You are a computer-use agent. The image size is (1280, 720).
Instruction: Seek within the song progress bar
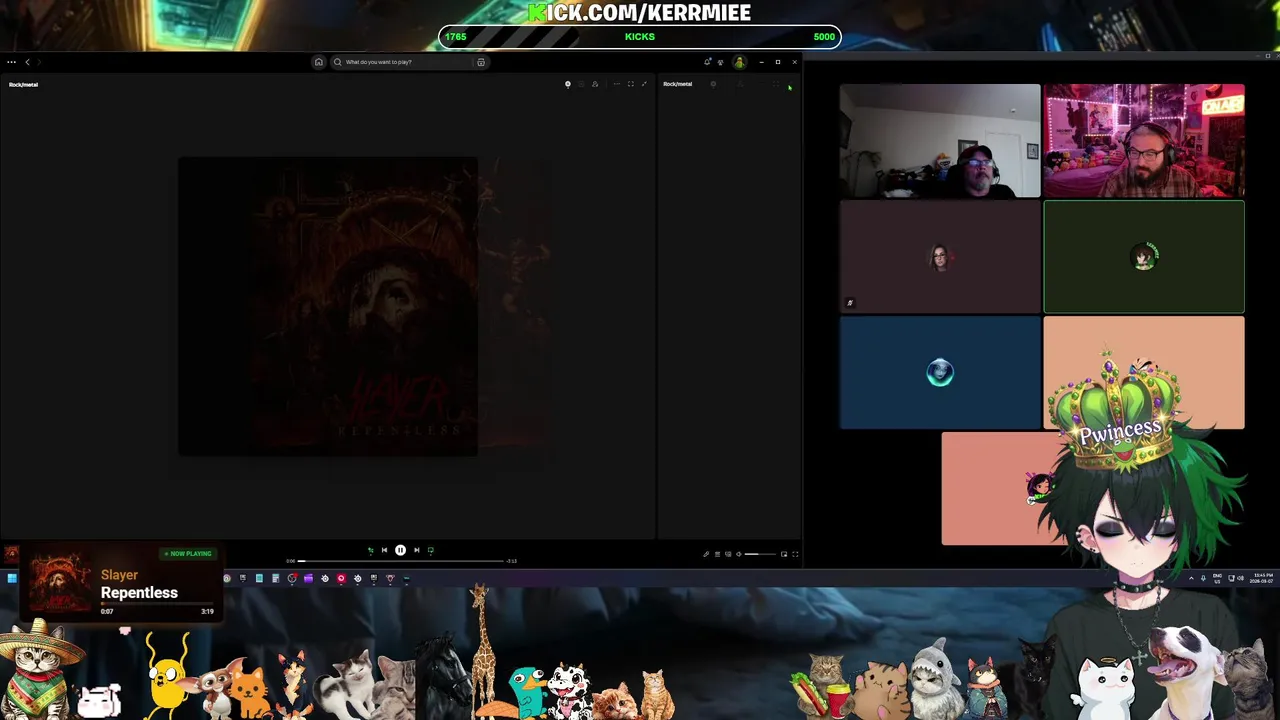click(x=400, y=561)
